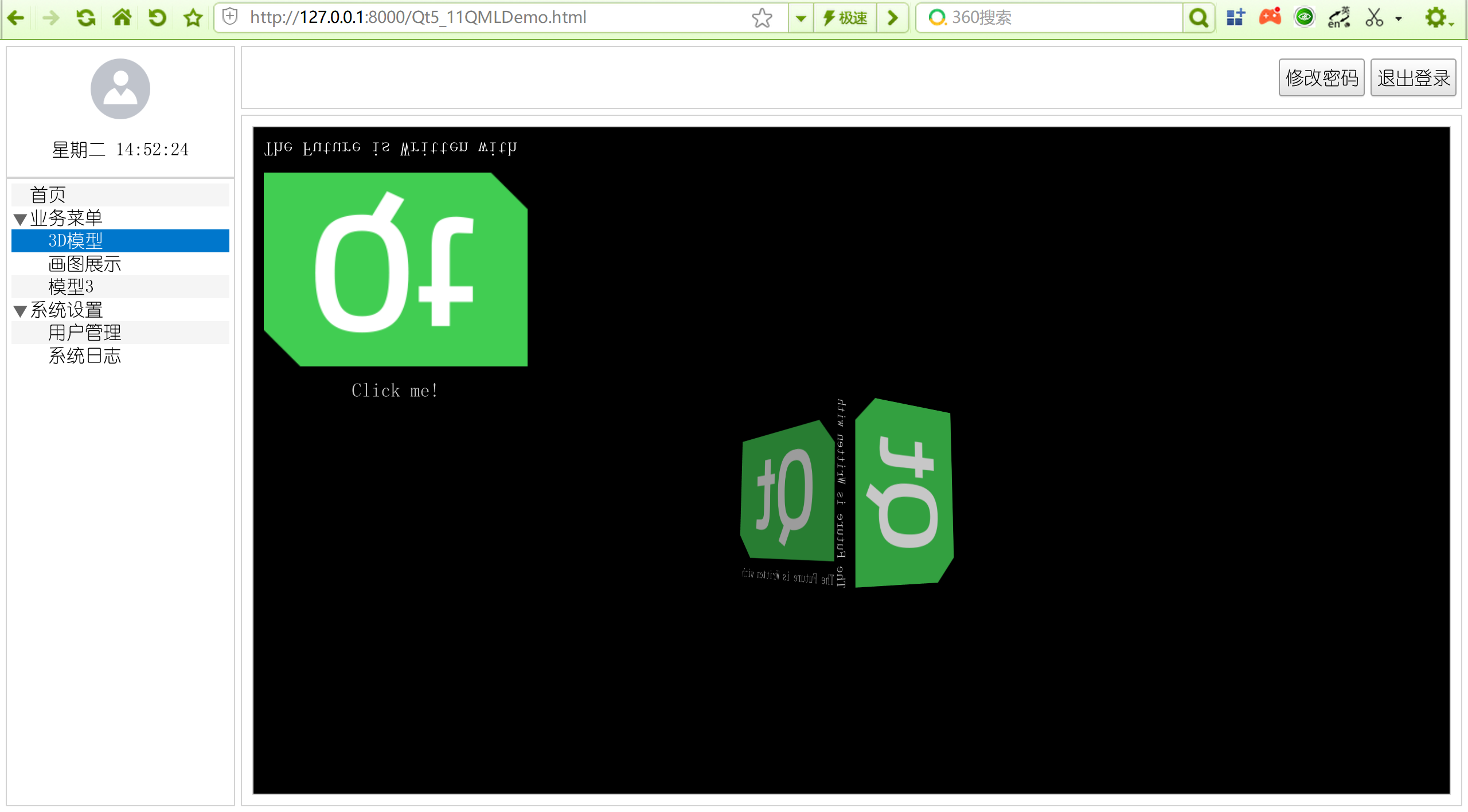This screenshot has width=1468, height=812.
Task: Open favorites star in toolbar
Action: coord(193,18)
